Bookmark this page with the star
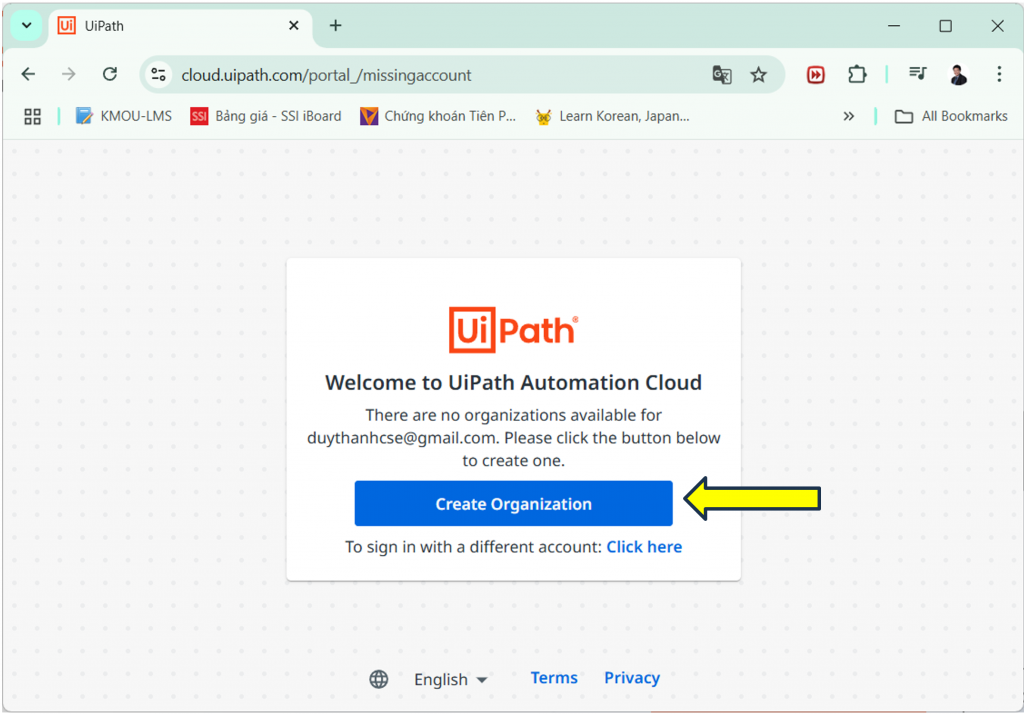Viewport: 1024px width, 715px height. pos(758,75)
